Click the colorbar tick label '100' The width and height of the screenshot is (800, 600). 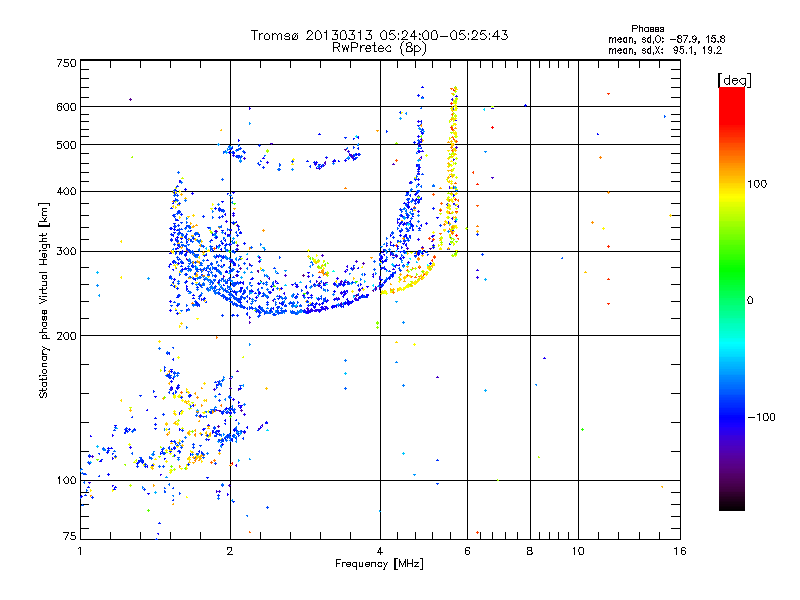point(757,184)
